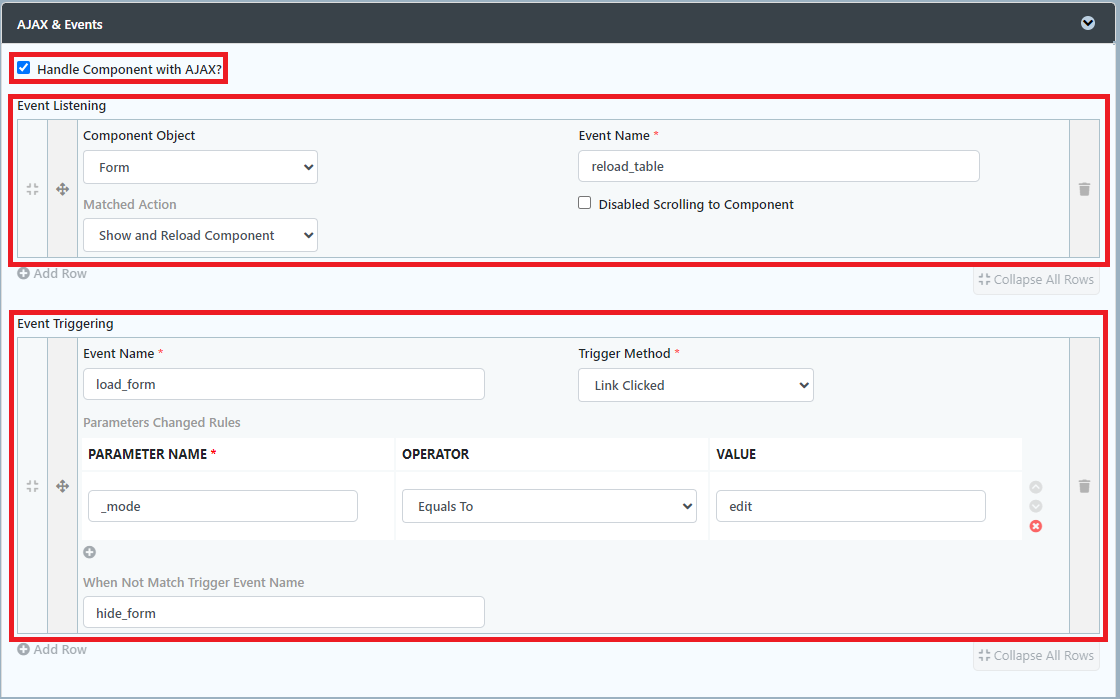The height and width of the screenshot is (699, 1120).
Task: Click the Event Listening row move handle
Action: pyautogui.click(x=62, y=189)
